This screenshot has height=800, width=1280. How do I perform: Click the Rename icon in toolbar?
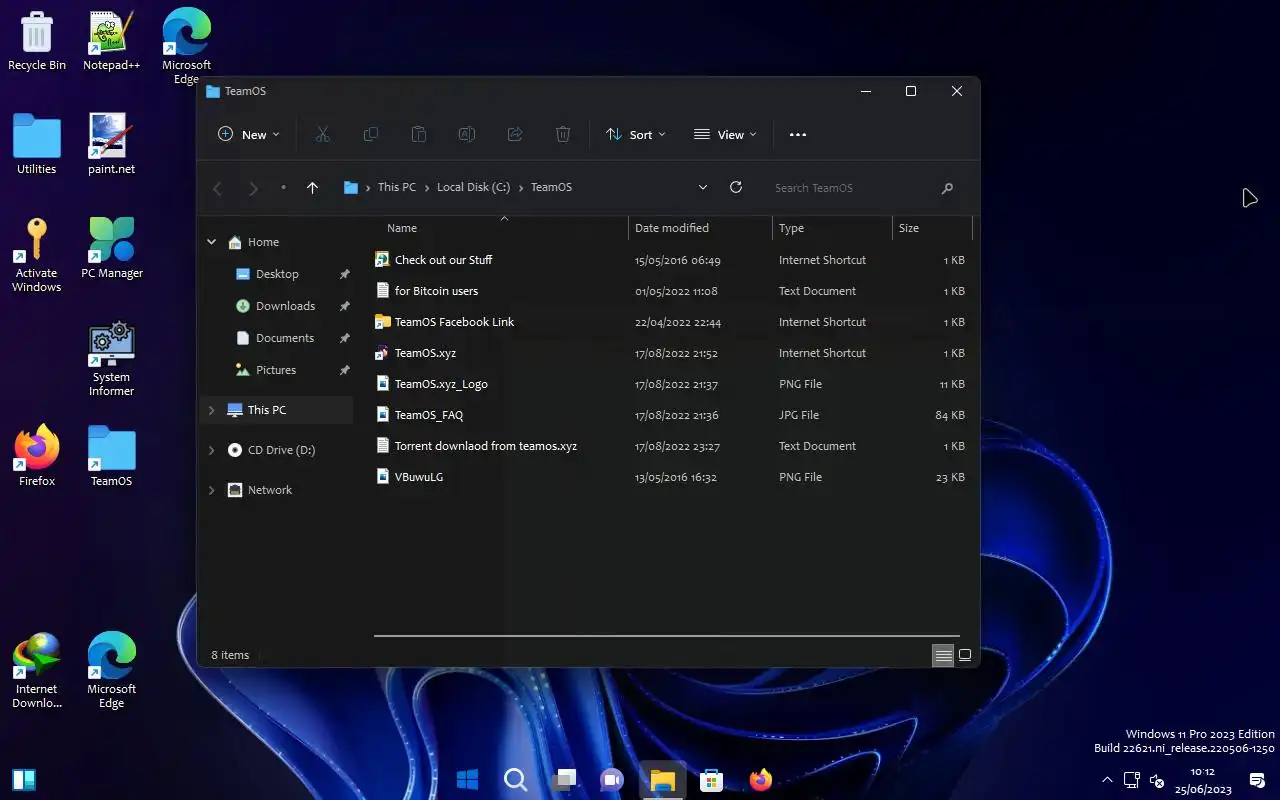(466, 134)
